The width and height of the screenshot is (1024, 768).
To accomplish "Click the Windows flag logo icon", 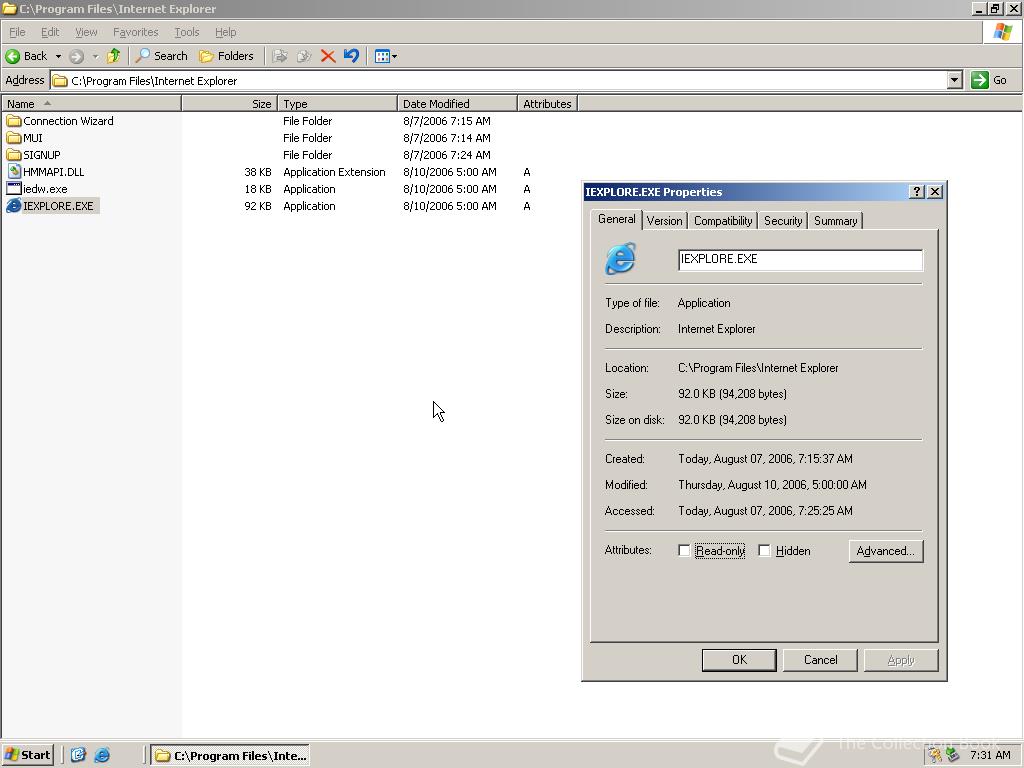I will click(1002, 32).
